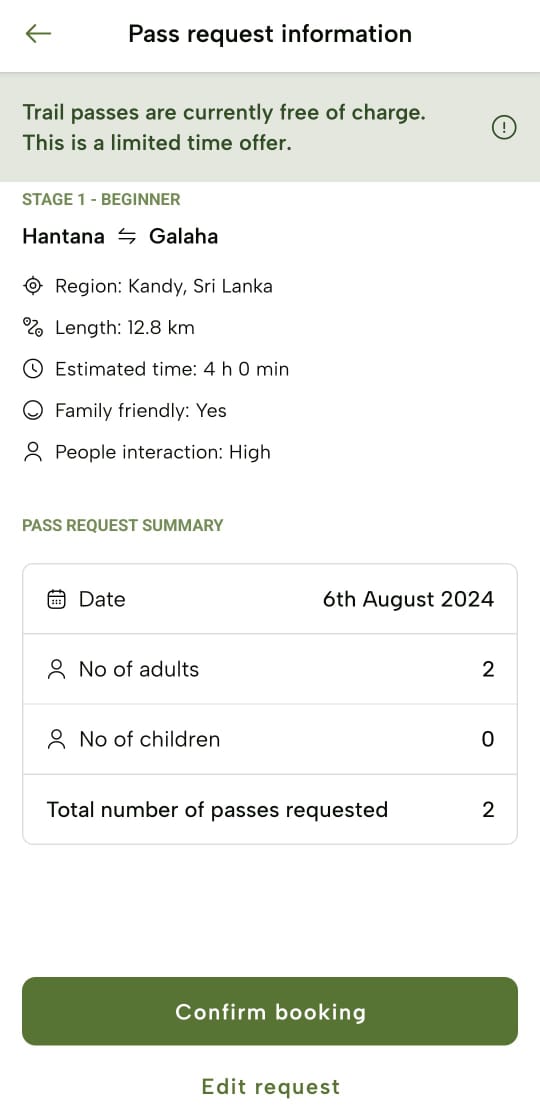The image size is (540, 1114).
Task: Tap the two-way arrows between Hantana and Galaha
Action: (126, 237)
